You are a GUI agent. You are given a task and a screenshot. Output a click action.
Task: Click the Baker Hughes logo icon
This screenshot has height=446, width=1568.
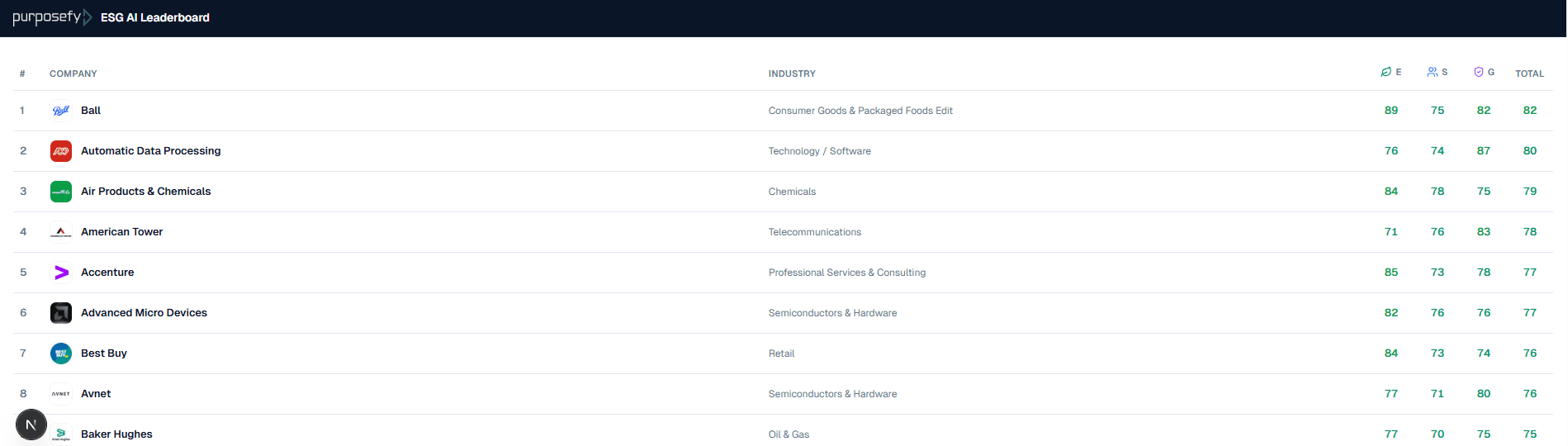tap(61, 434)
